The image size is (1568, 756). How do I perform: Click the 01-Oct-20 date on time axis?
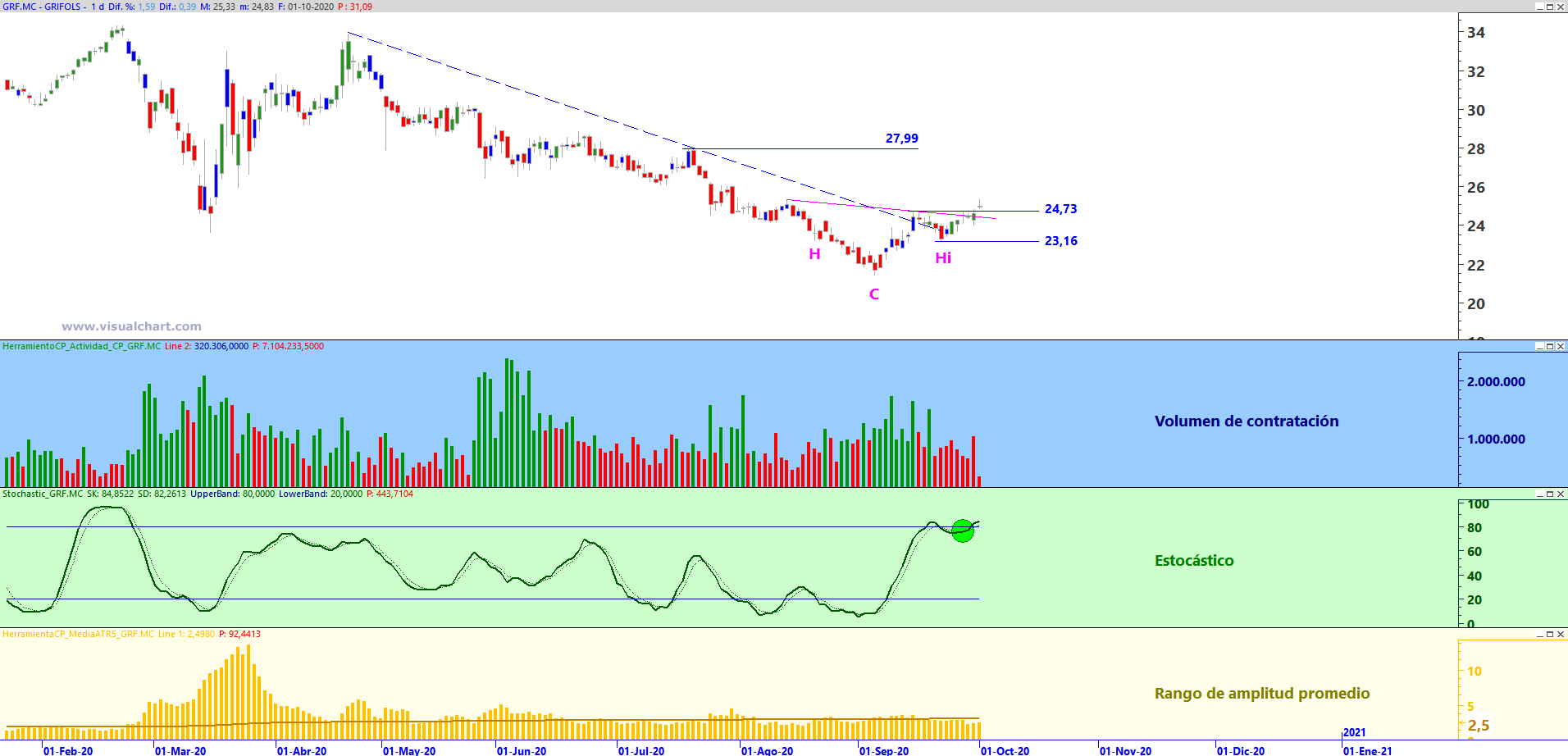(1005, 750)
